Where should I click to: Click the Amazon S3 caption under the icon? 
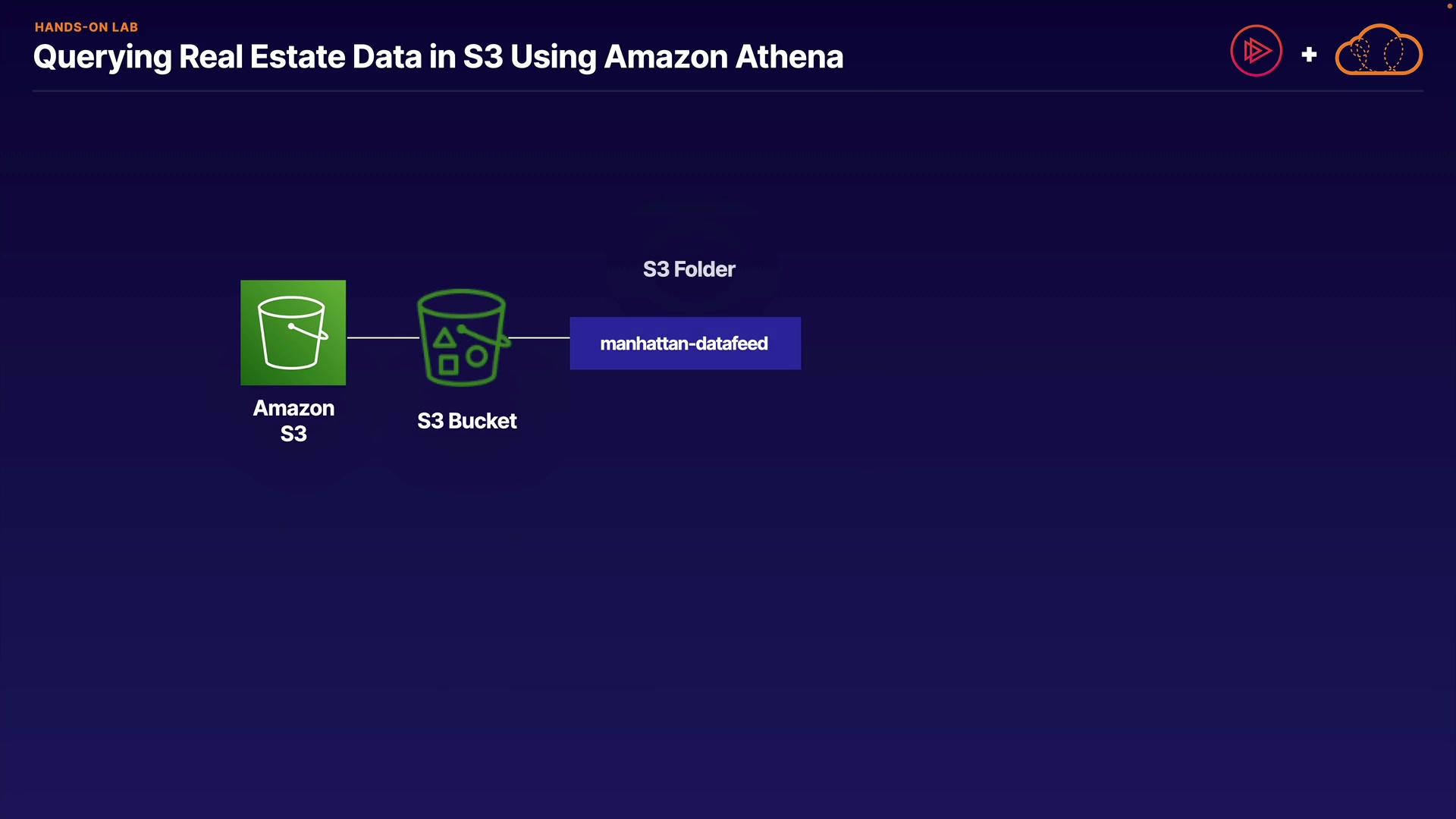pyautogui.click(x=293, y=420)
